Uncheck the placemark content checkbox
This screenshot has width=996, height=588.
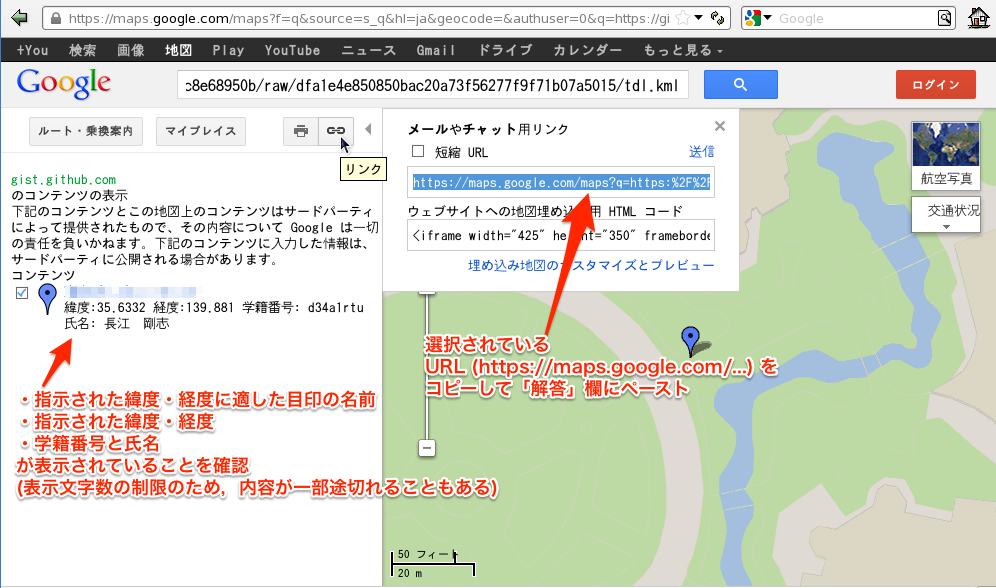22,293
